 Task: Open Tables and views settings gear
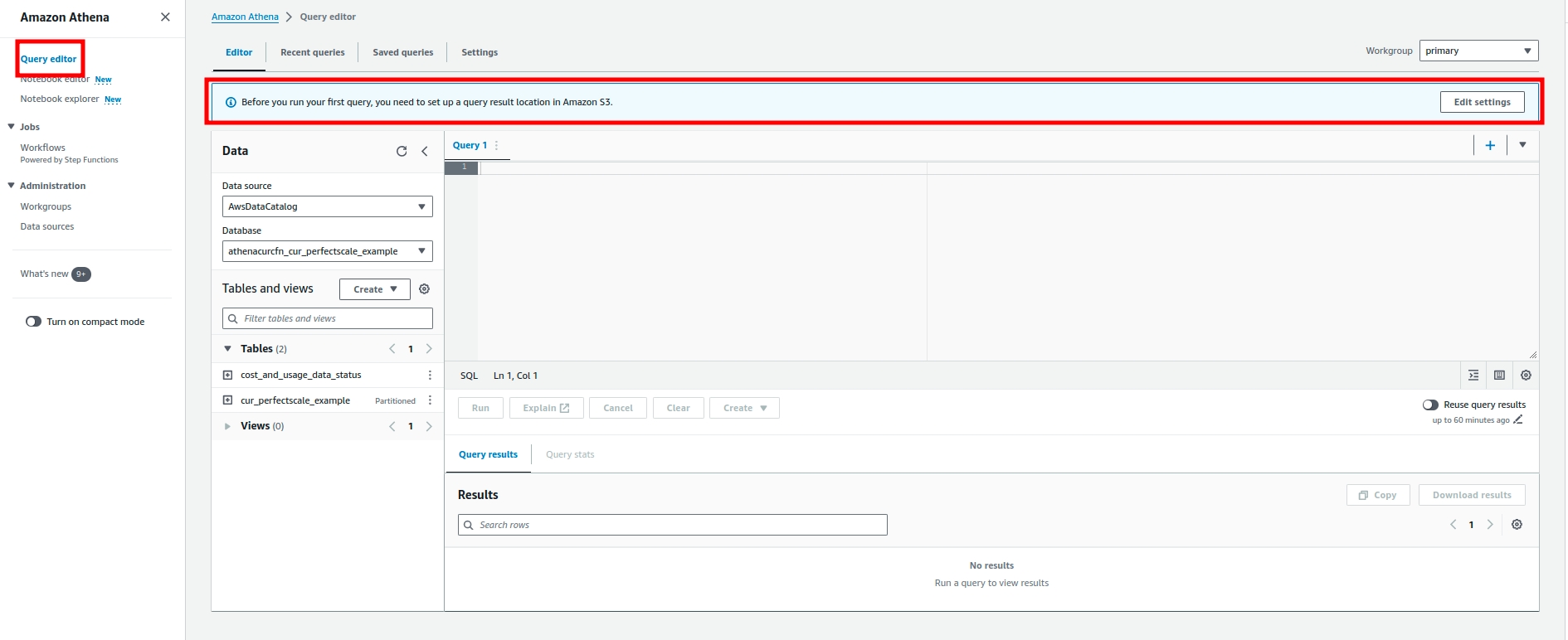pos(424,289)
